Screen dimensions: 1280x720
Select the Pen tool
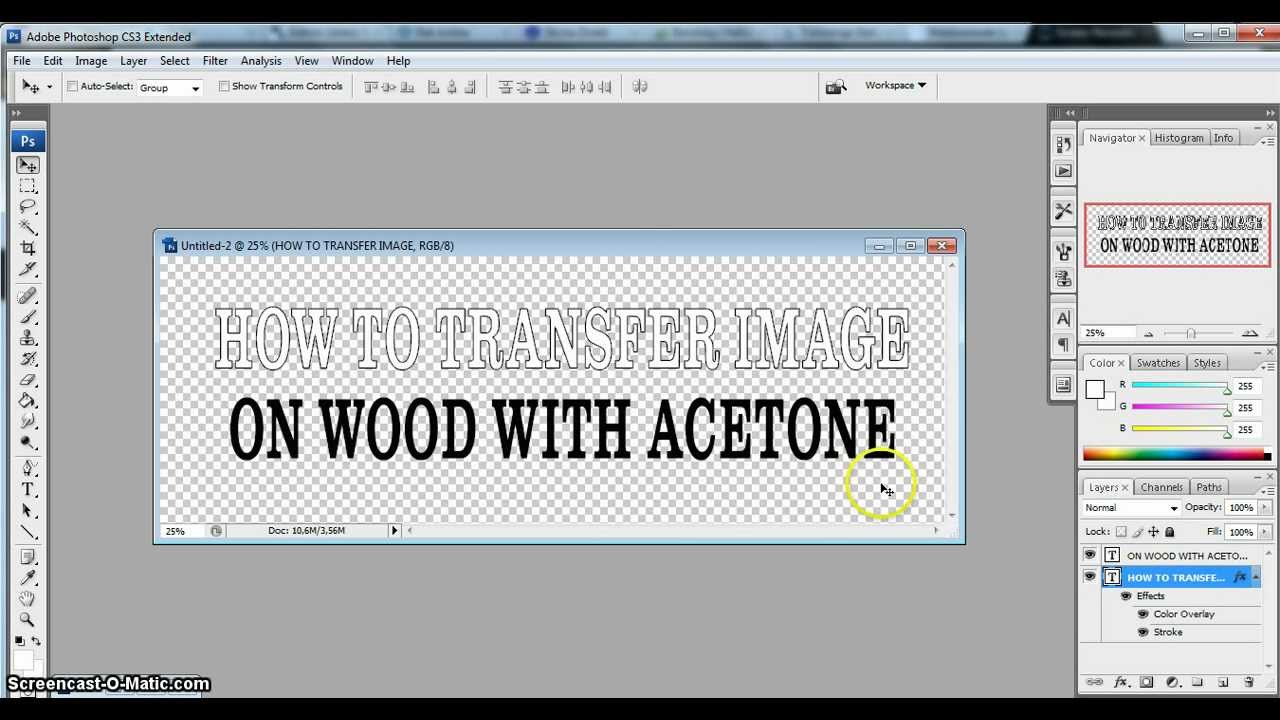click(x=28, y=468)
